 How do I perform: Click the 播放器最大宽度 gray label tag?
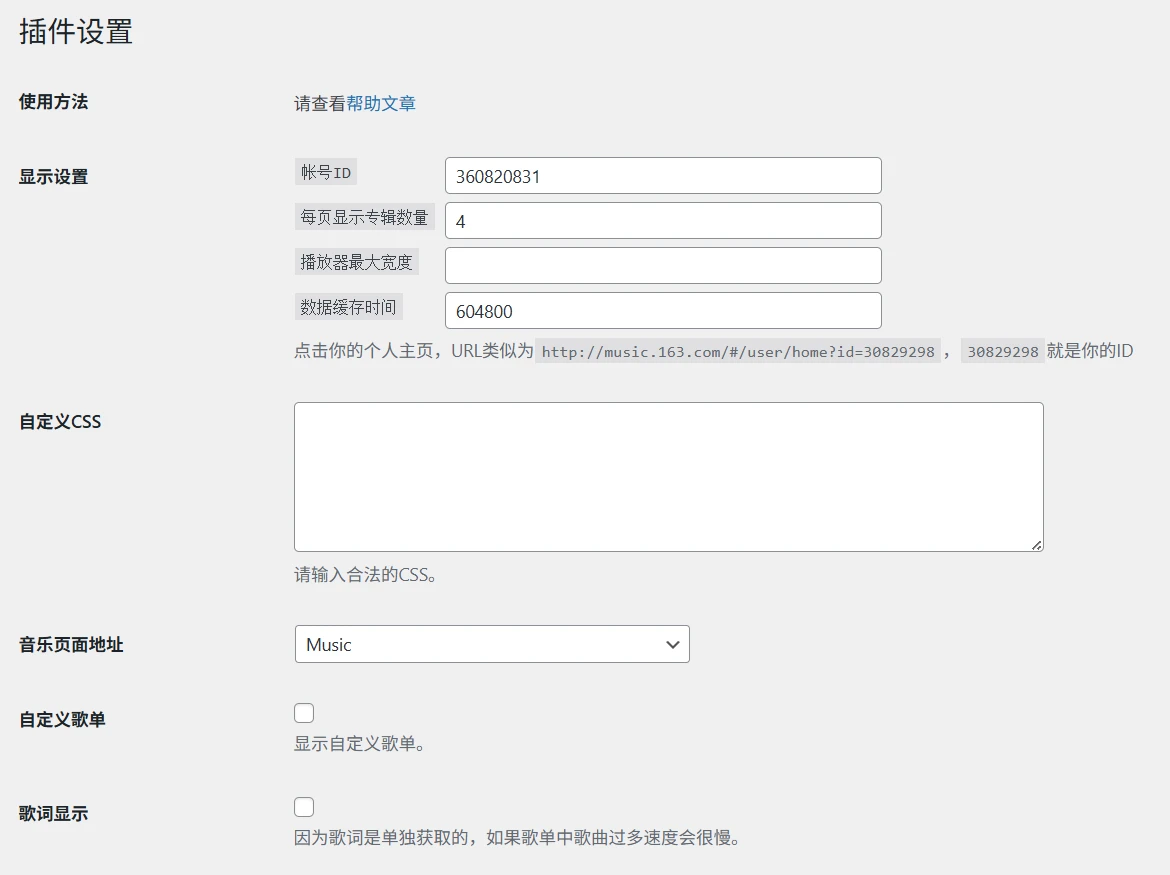click(x=356, y=262)
